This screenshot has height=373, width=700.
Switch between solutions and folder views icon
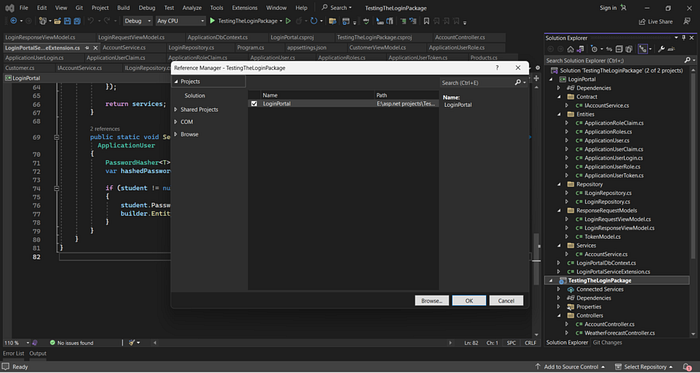tap(580, 49)
